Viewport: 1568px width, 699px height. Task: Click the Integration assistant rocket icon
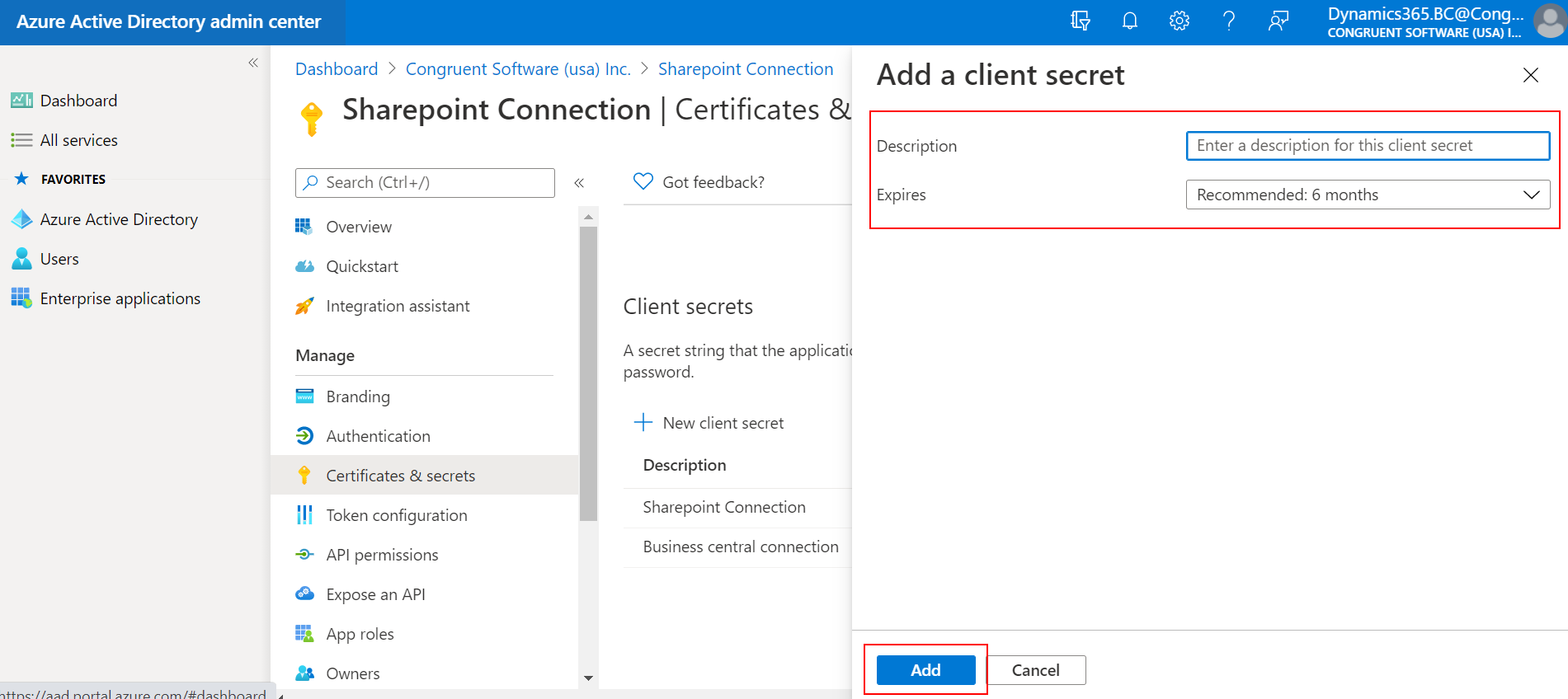(304, 306)
